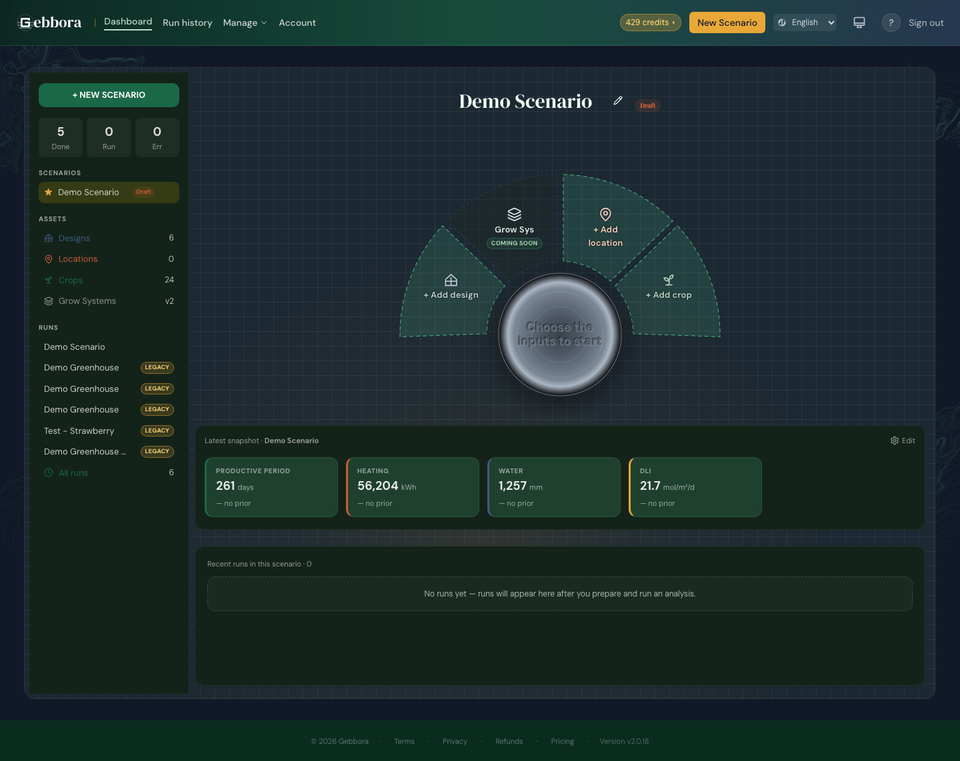Open the Pricing link in the footer
This screenshot has height=761, width=960.
[562, 741]
